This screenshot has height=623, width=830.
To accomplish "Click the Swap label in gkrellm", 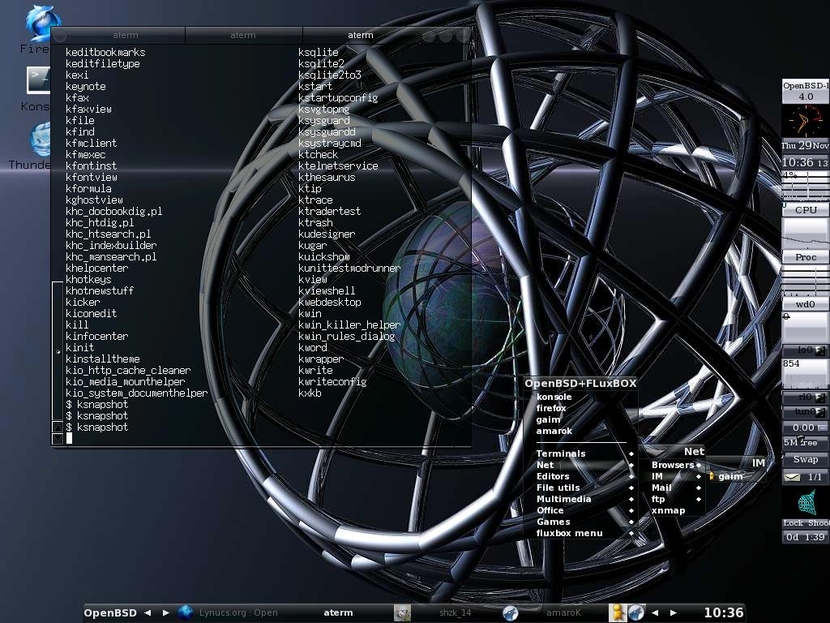I will point(806,459).
